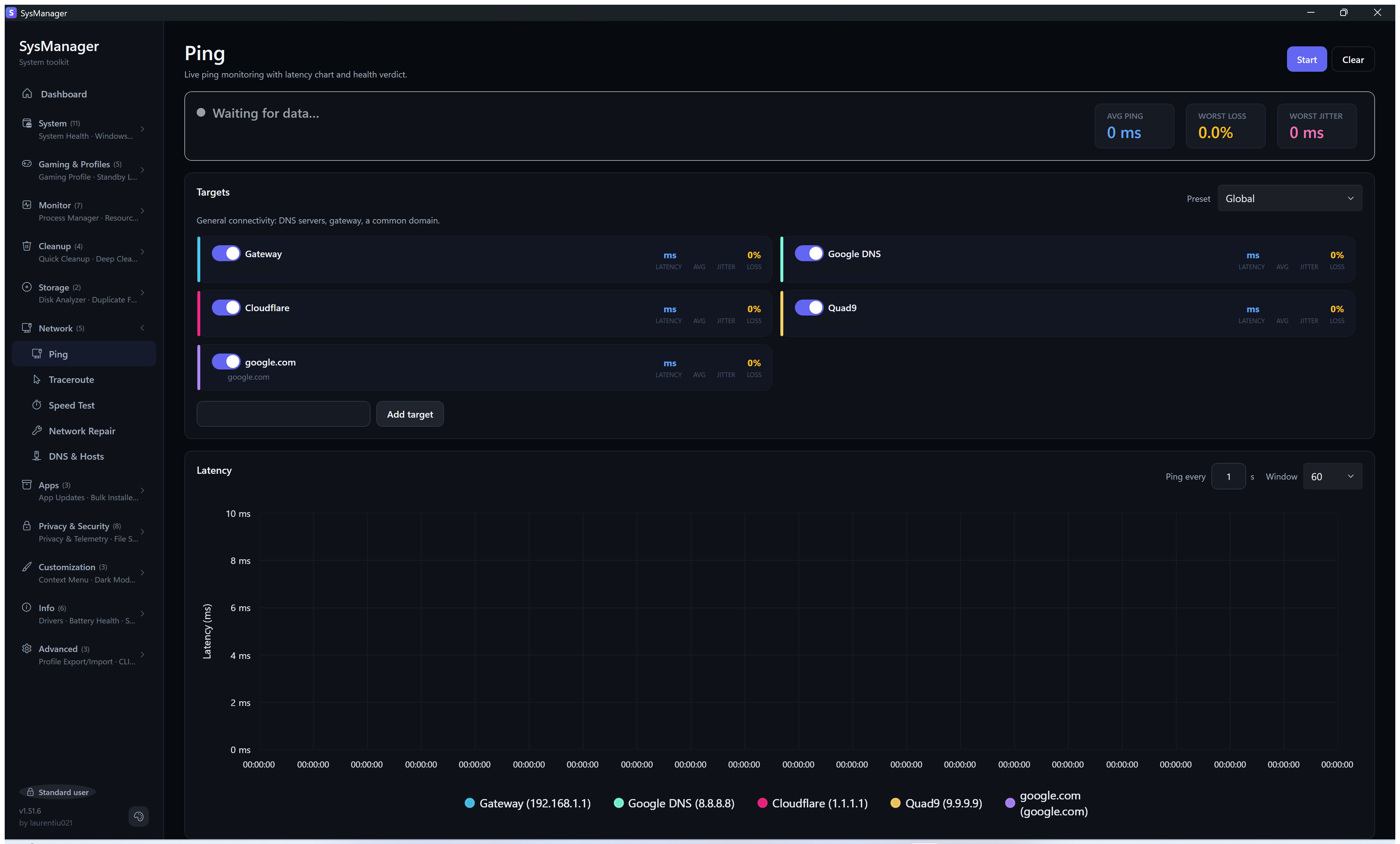The height and width of the screenshot is (844, 1400).
Task: Click the Advanced gear icon
Action: pos(27,648)
